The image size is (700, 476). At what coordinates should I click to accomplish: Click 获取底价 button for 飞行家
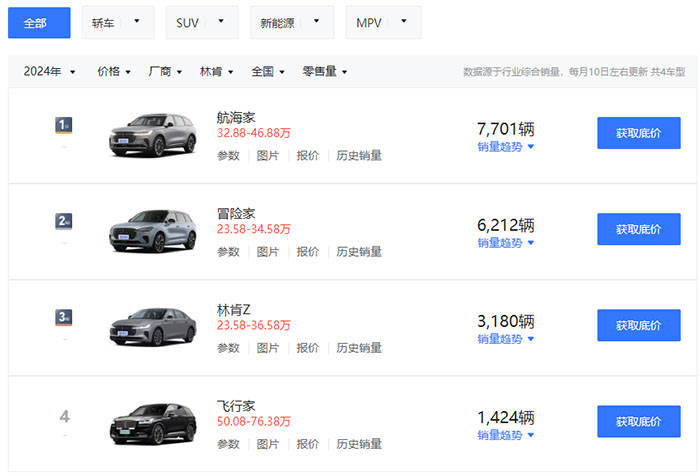click(639, 422)
